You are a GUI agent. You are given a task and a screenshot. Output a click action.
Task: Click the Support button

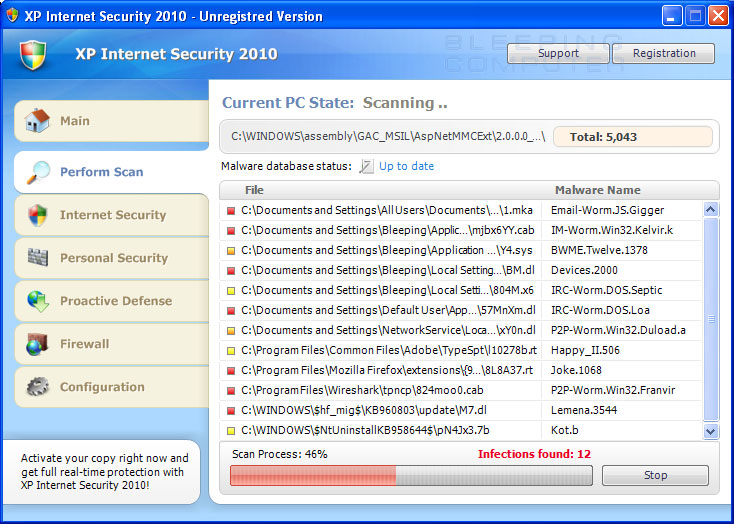coord(558,53)
